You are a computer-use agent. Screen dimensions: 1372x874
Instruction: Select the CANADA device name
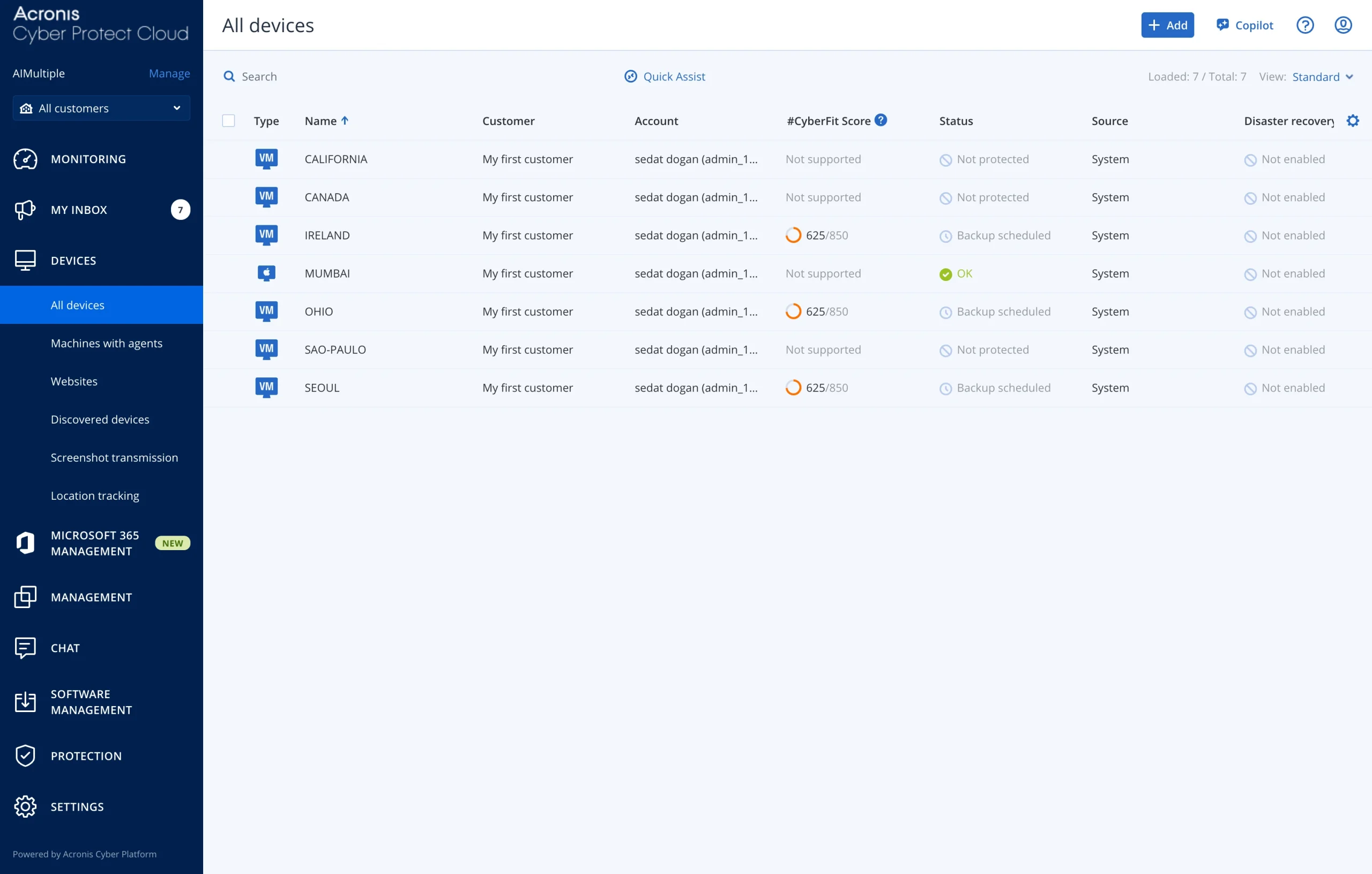tap(326, 197)
